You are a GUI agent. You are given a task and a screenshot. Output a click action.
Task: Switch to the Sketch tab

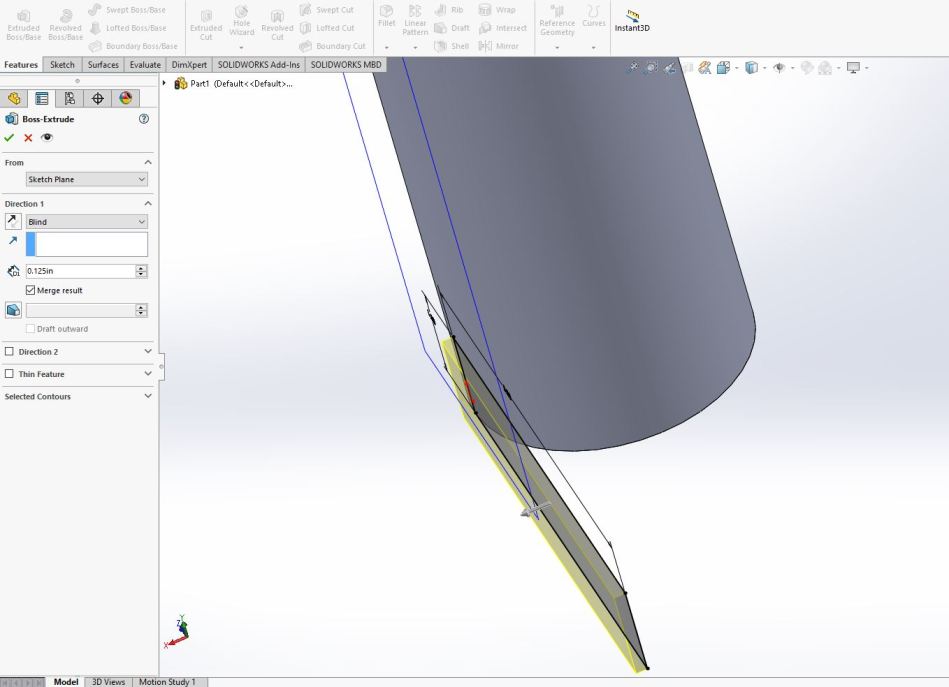click(x=62, y=65)
